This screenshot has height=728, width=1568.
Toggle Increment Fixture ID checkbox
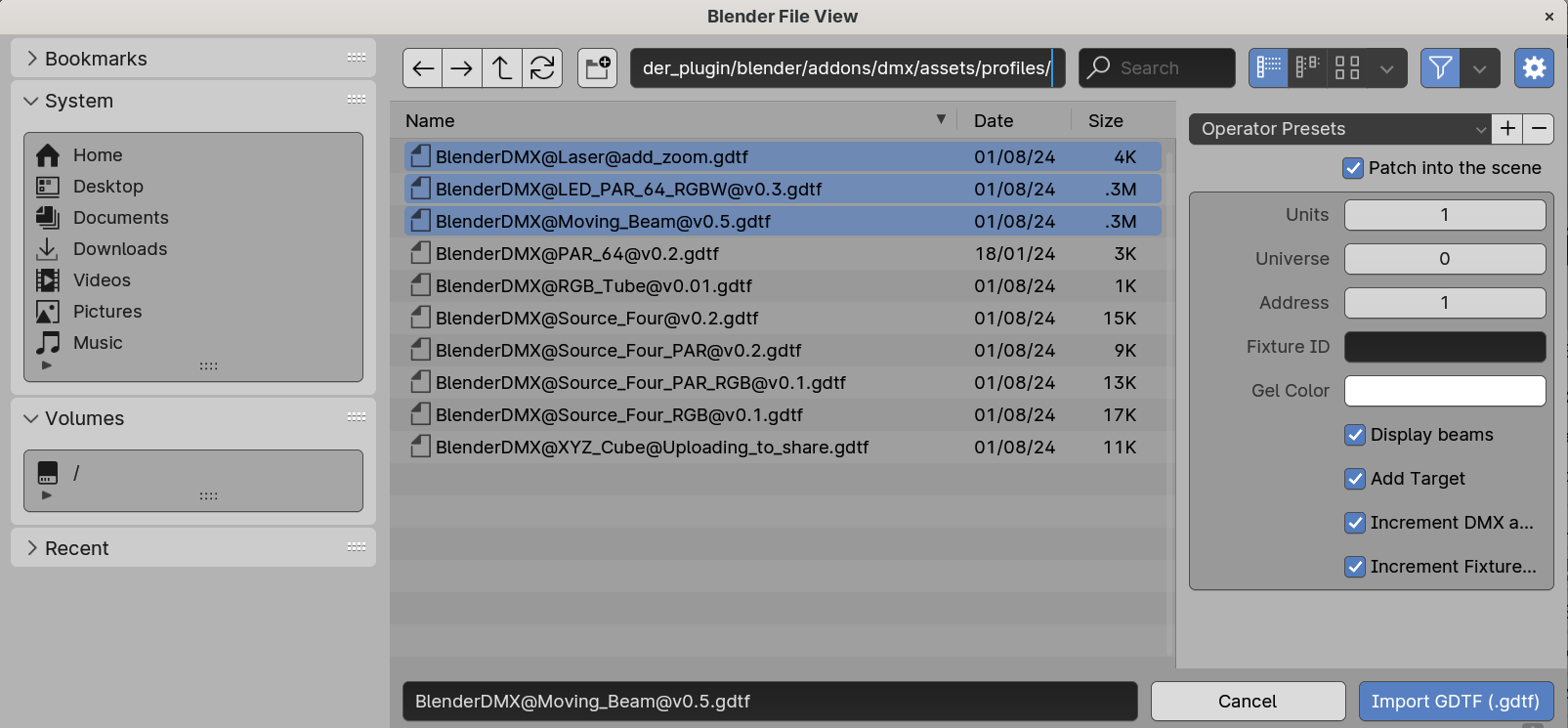tap(1355, 567)
